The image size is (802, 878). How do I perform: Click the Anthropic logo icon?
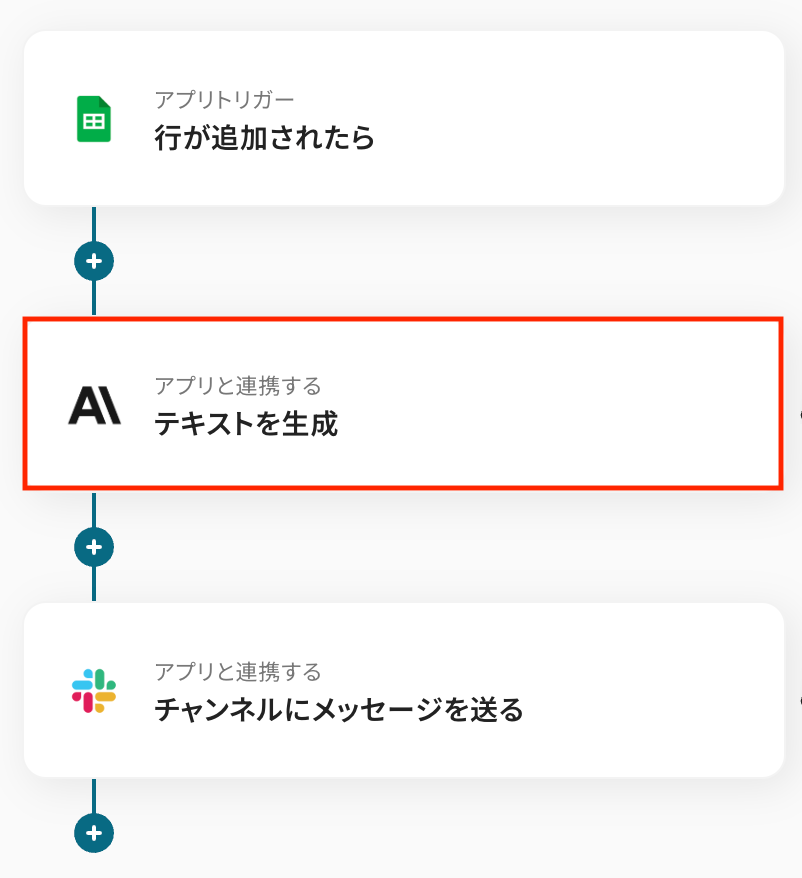(94, 405)
